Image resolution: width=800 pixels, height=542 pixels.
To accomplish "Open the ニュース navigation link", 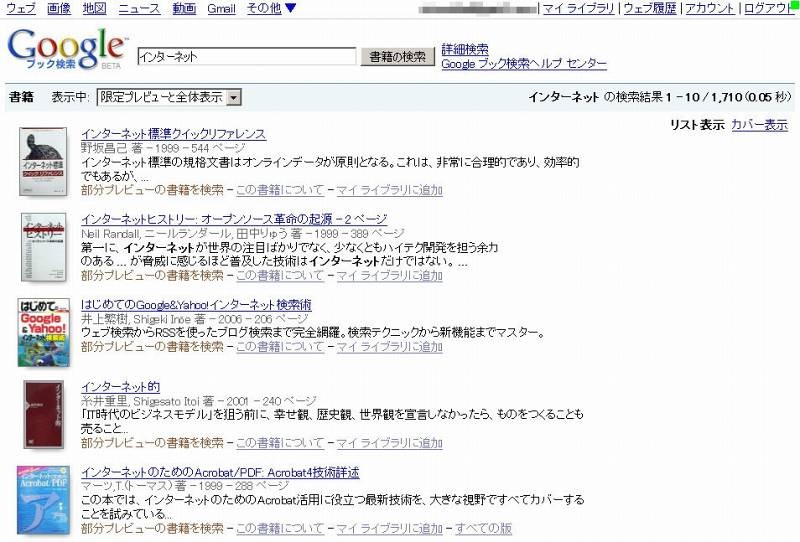I will click(139, 8).
